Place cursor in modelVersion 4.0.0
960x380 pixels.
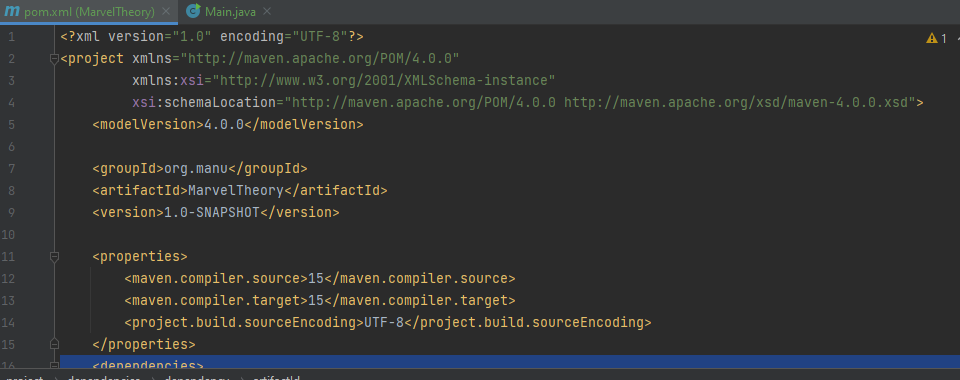click(x=224, y=124)
